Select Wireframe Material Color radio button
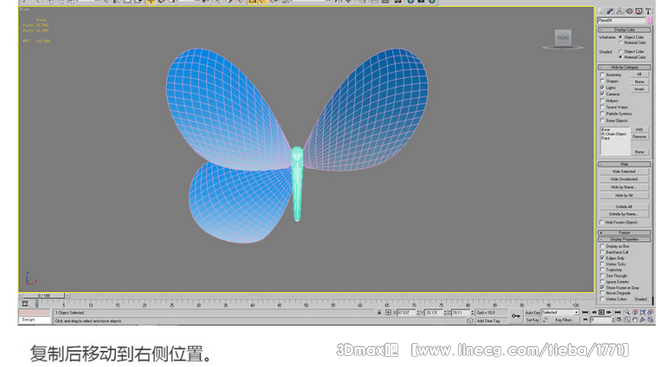The width and height of the screenshot is (658, 367). (x=621, y=42)
